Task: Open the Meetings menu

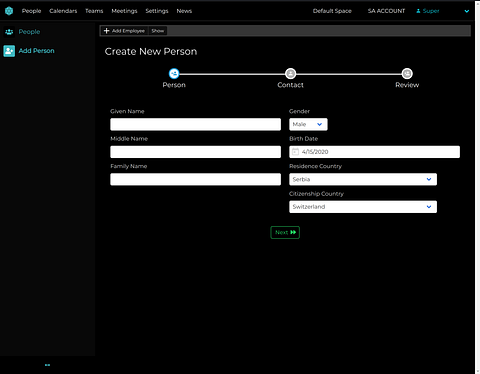Action: coord(124,11)
